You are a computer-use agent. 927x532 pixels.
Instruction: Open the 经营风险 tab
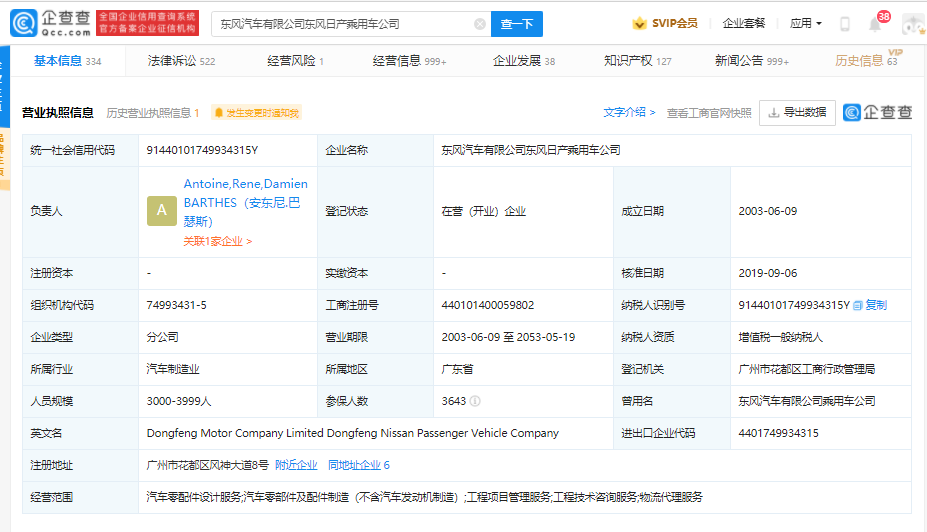pos(295,61)
